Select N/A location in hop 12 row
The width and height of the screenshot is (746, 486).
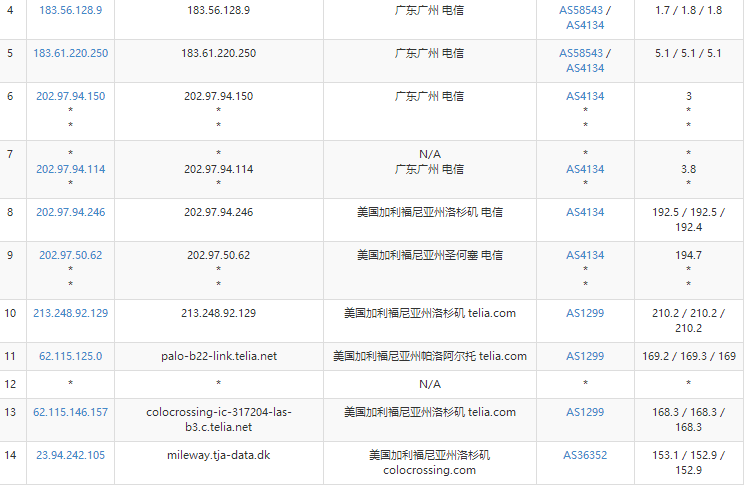[430, 384]
